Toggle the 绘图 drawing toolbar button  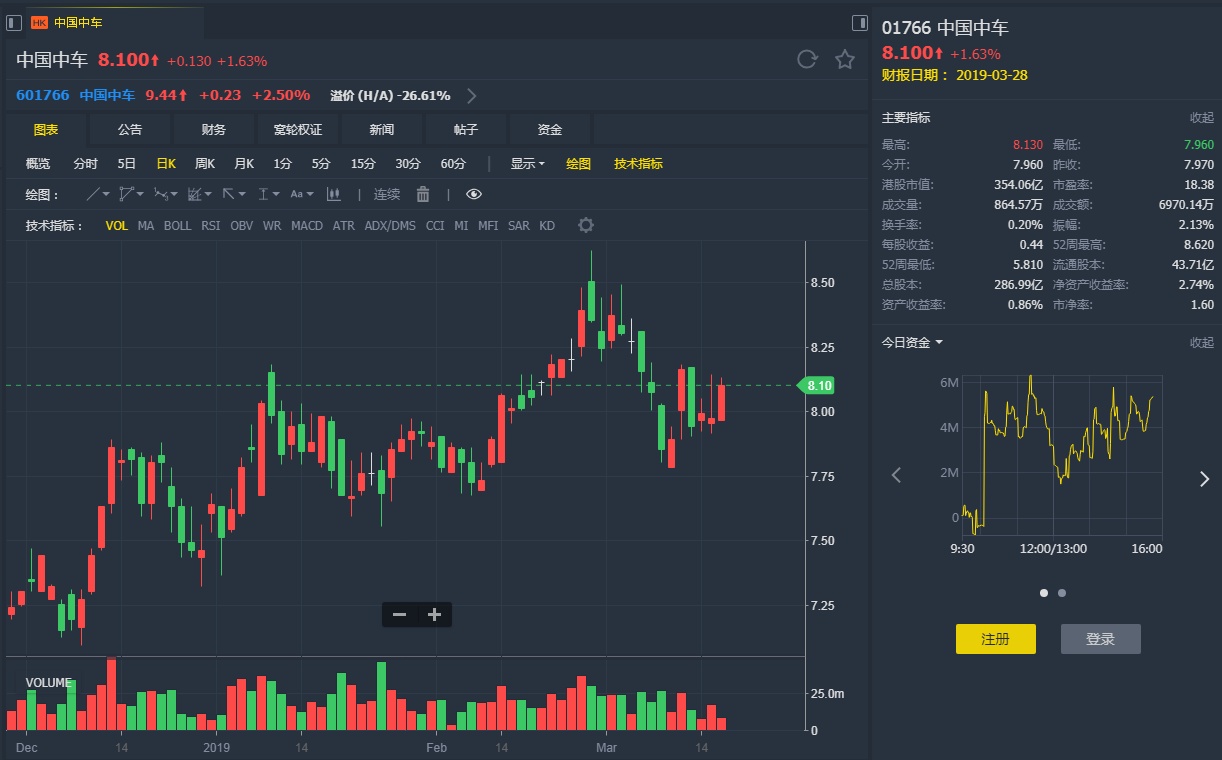pos(579,164)
